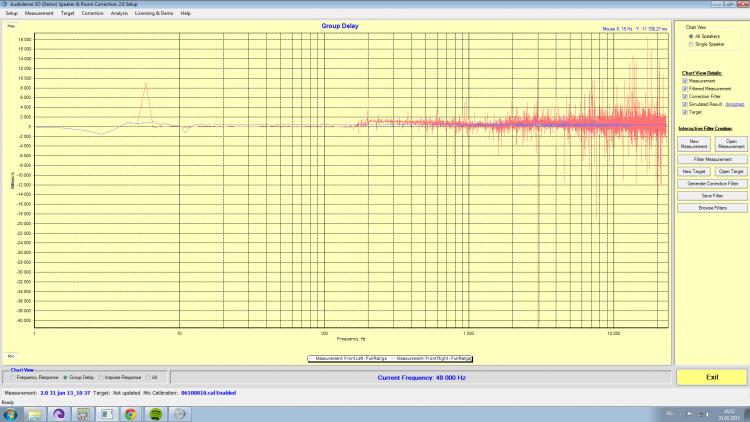Switch chart to Frequency Response view
750x422 pixels.
[13, 378]
